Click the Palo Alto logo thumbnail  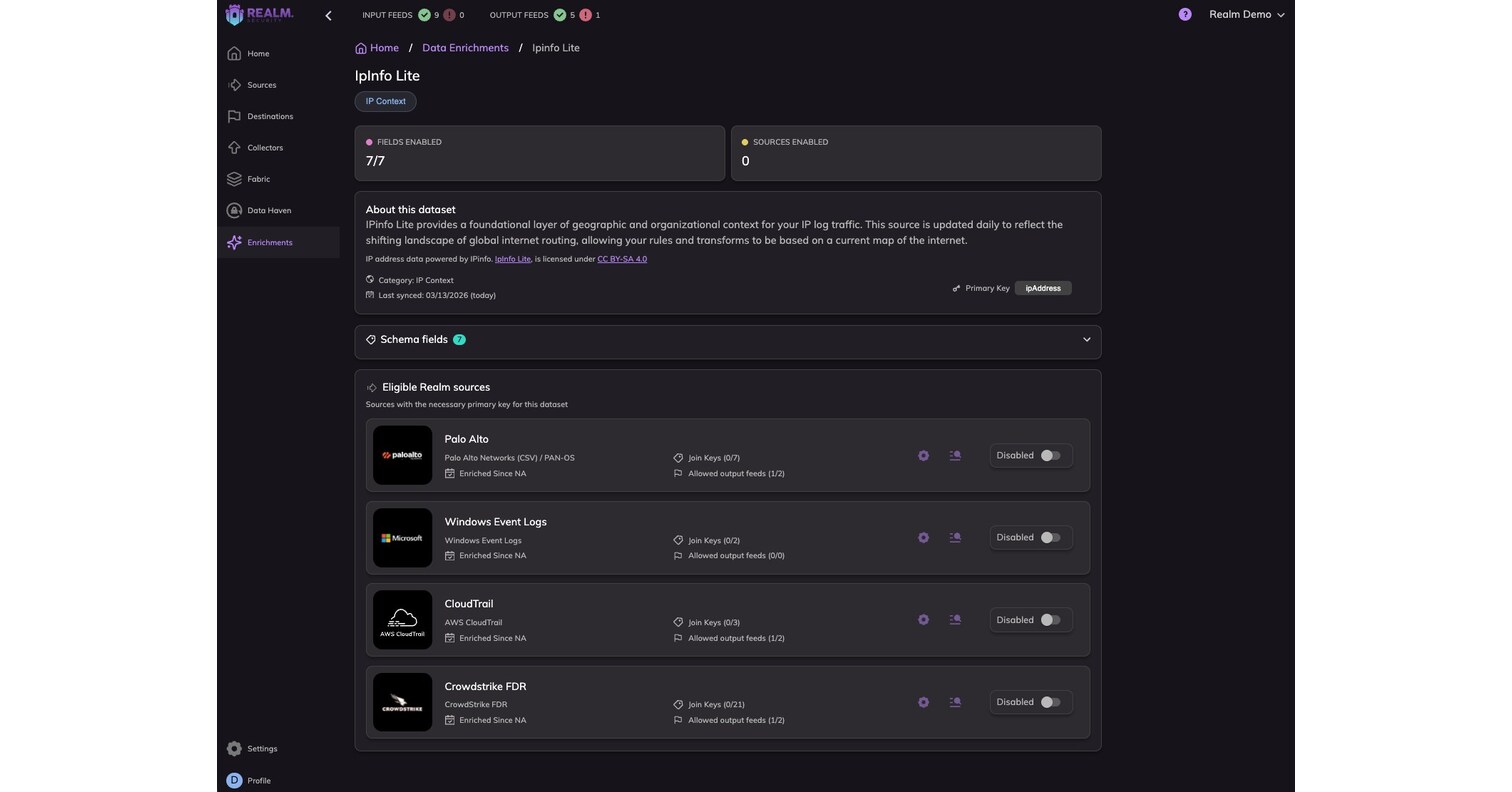[x=402, y=455]
